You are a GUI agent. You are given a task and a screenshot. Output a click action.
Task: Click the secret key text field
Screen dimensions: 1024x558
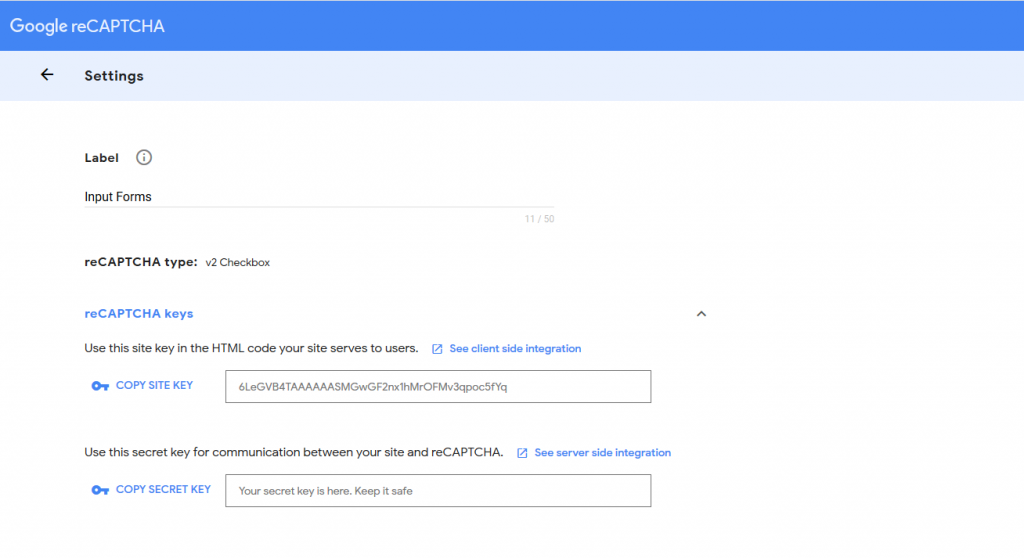click(x=438, y=491)
